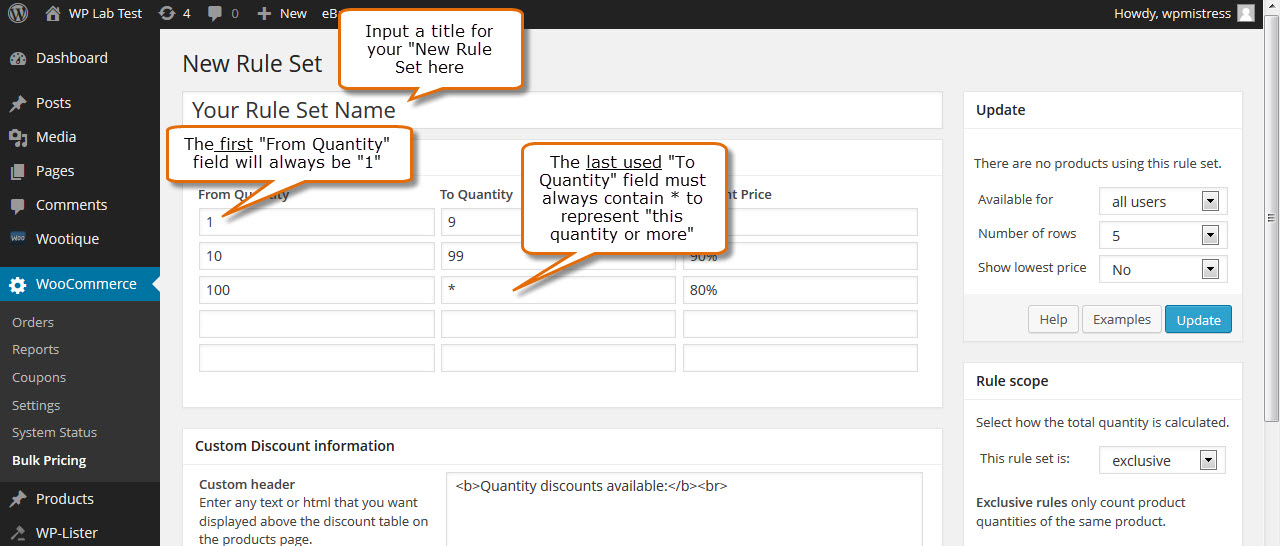Open the Orders submenu item
The height and width of the screenshot is (546, 1280).
[x=33, y=323]
